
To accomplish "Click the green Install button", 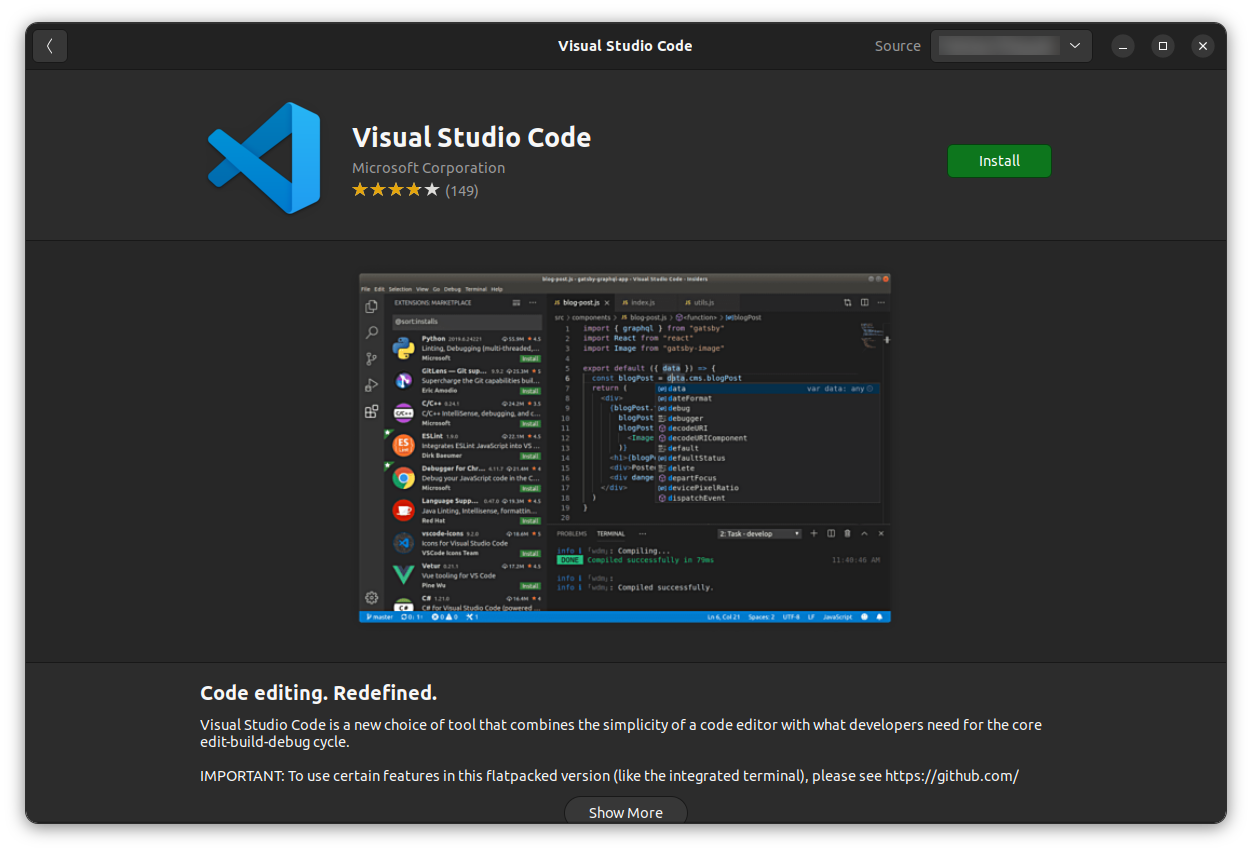I will click(x=999, y=160).
